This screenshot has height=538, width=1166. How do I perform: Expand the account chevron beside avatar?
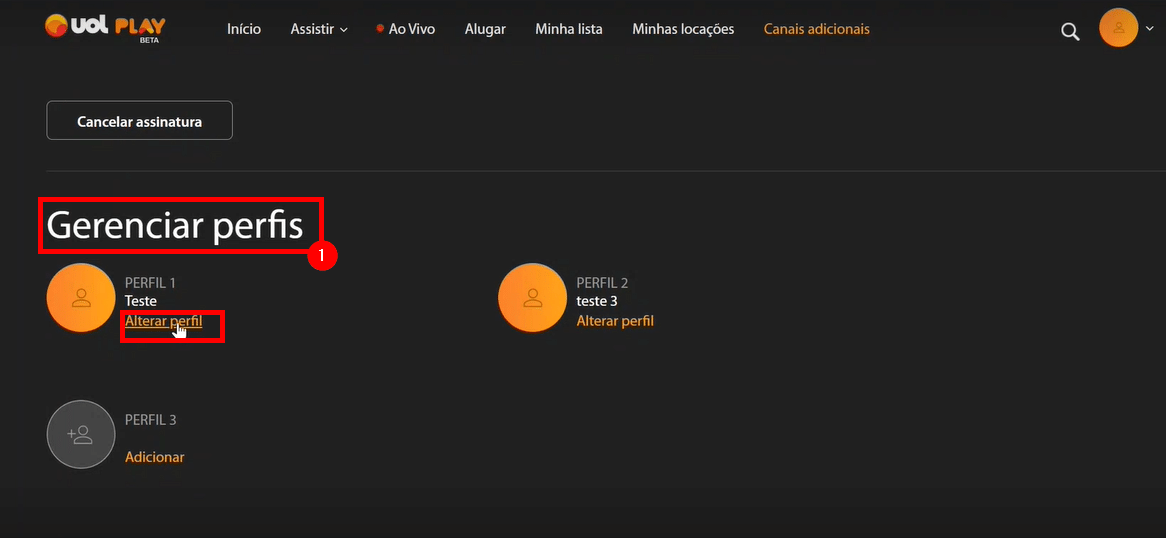[1150, 28]
